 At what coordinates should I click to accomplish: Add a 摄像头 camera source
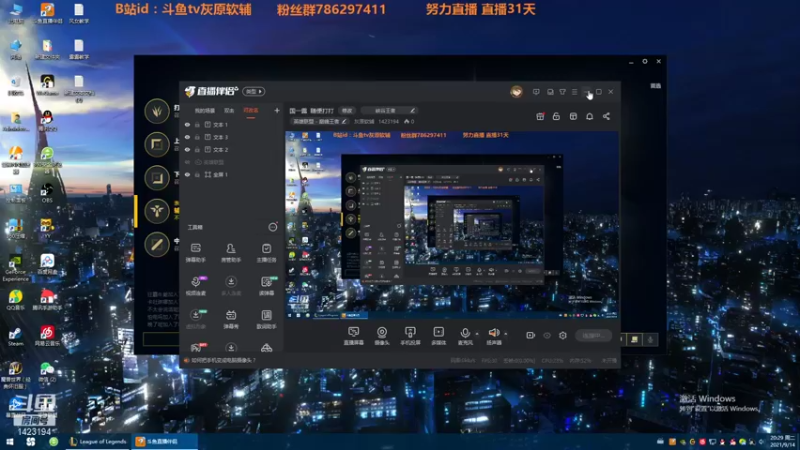point(382,336)
